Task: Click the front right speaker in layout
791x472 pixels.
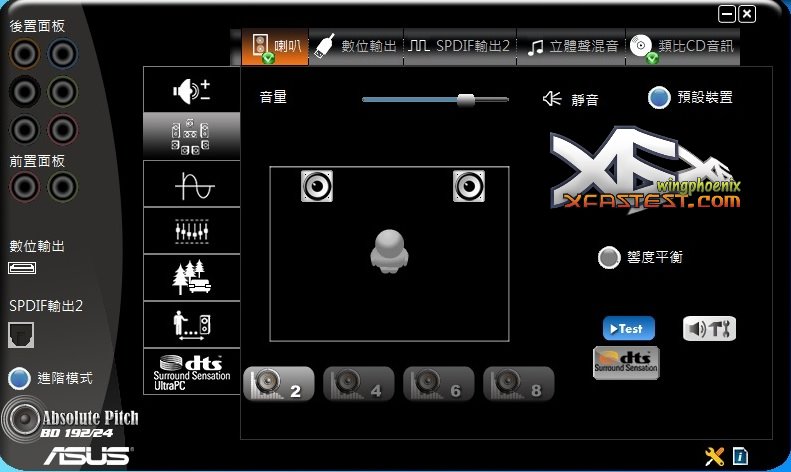Action: click(x=469, y=186)
